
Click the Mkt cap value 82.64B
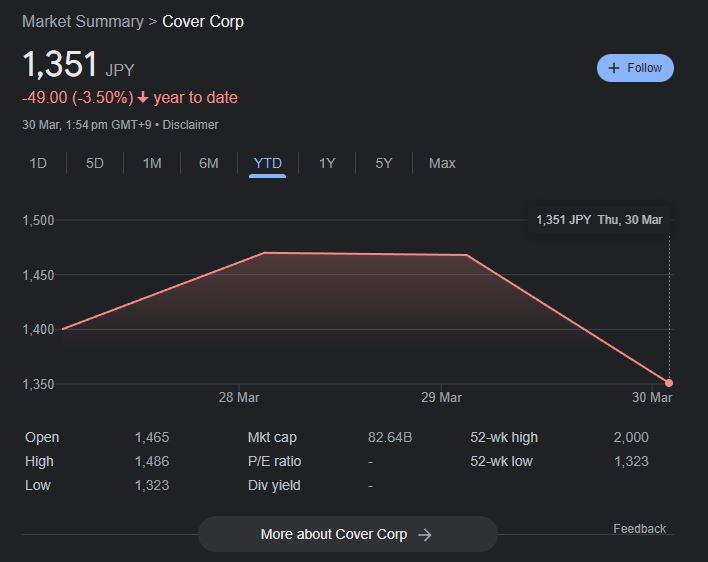pos(390,437)
